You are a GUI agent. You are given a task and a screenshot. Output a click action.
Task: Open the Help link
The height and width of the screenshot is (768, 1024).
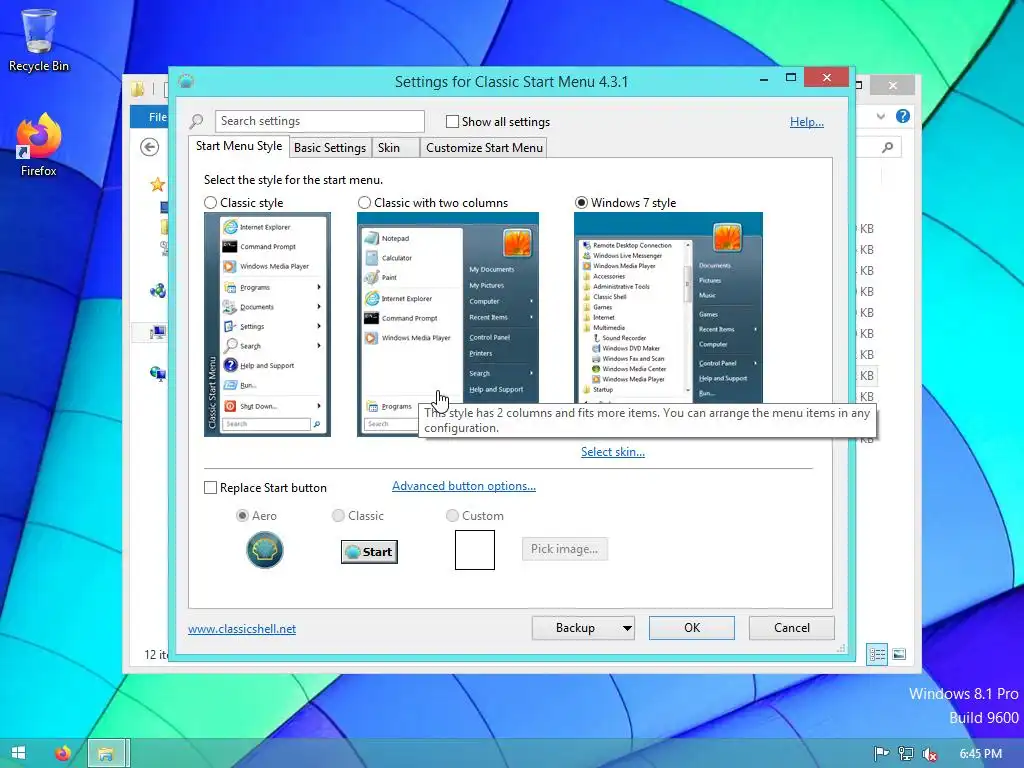point(807,122)
